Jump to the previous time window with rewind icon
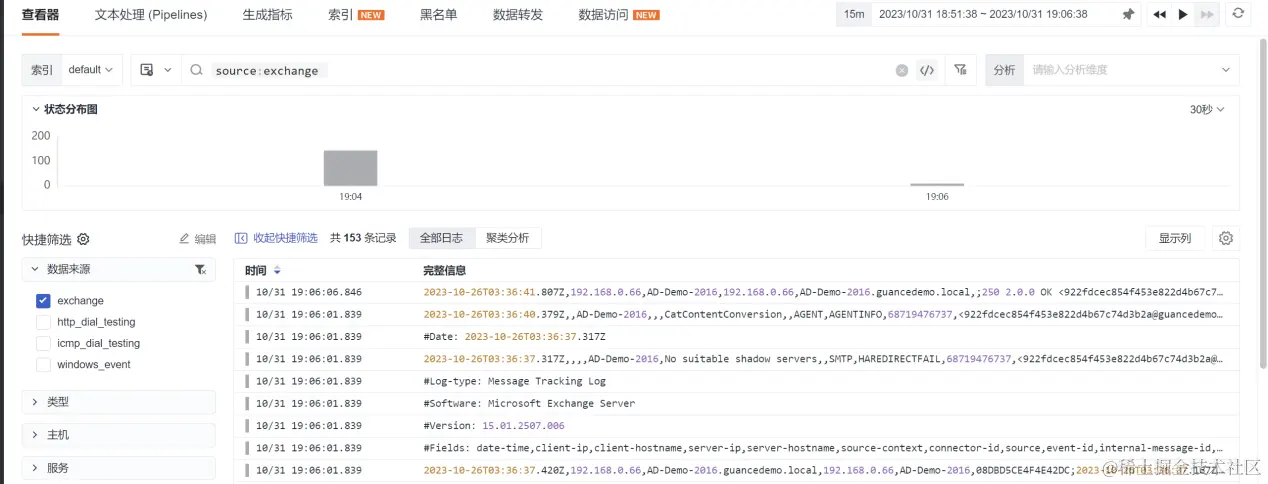The height and width of the screenshot is (484, 1268). tap(1159, 15)
